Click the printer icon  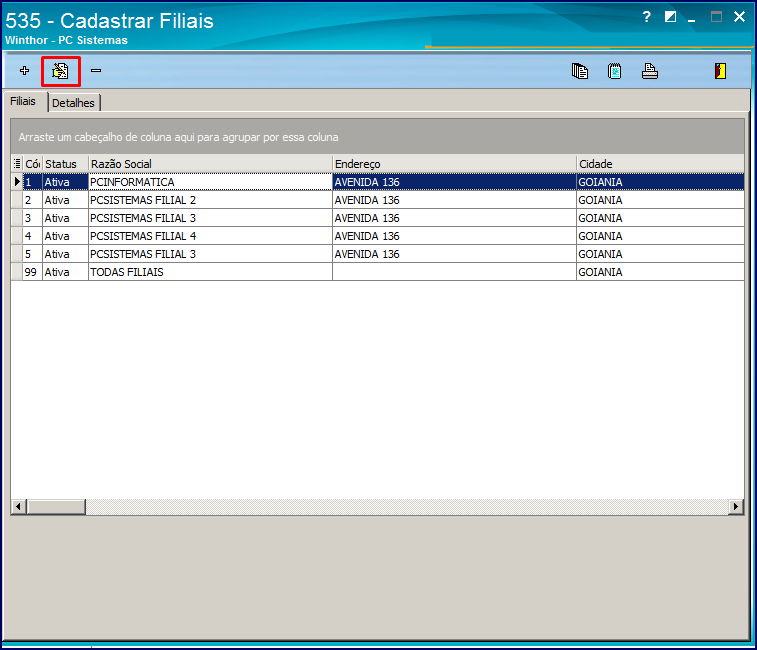click(x=650, y=71)
